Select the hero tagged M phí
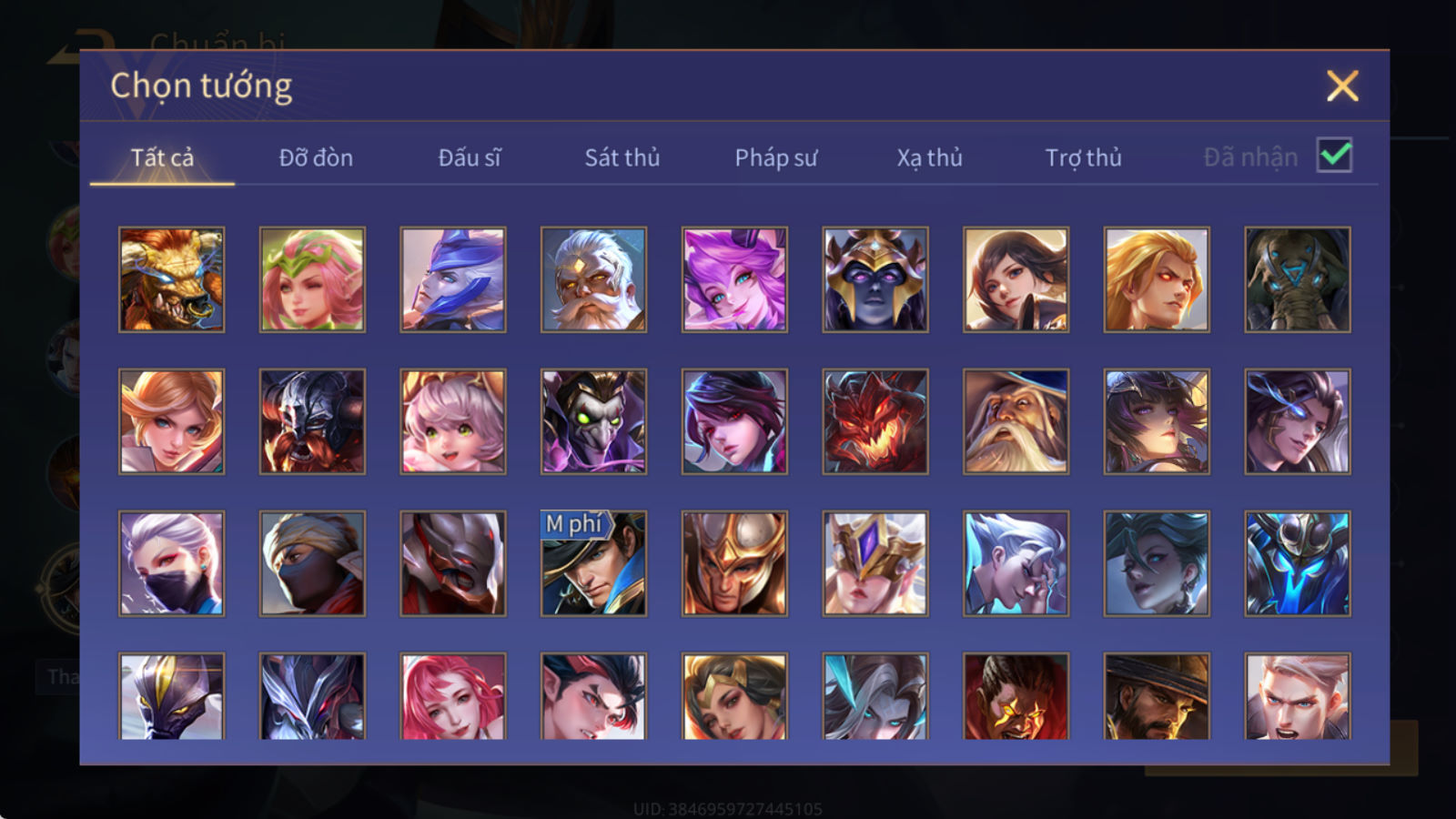The height and width of the screenshot is (819, 1456). click(593, 563)
